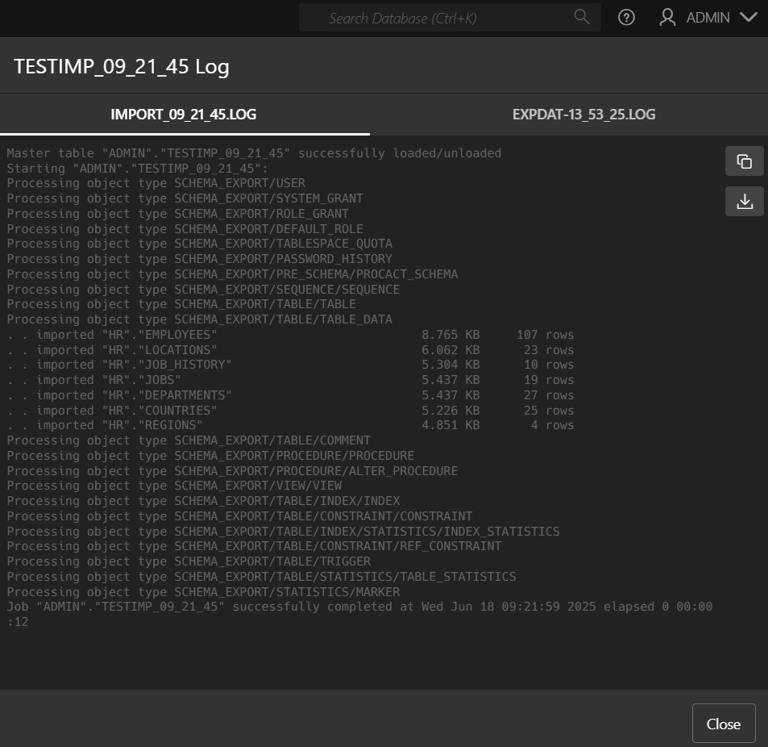Click the '4 rows' value
The image size is (768, 747).
coord(552,425)
